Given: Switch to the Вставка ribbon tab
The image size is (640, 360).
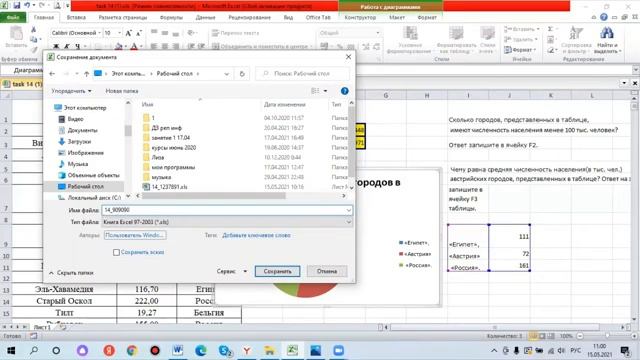Looking at the screenshot, I should (76, 18).
